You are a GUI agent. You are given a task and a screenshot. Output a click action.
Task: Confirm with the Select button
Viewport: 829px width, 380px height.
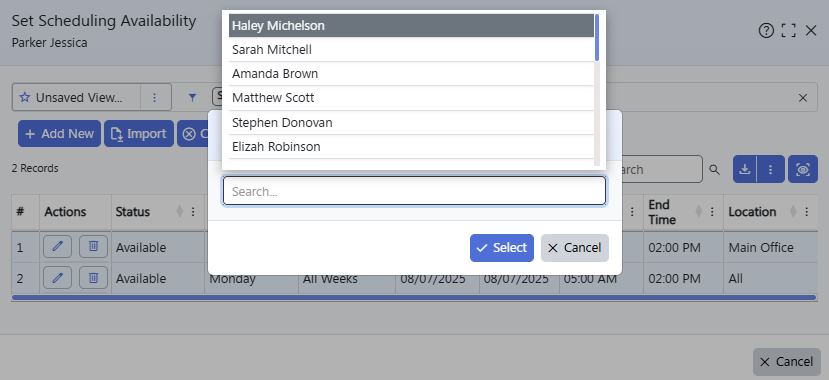[502, 248]
